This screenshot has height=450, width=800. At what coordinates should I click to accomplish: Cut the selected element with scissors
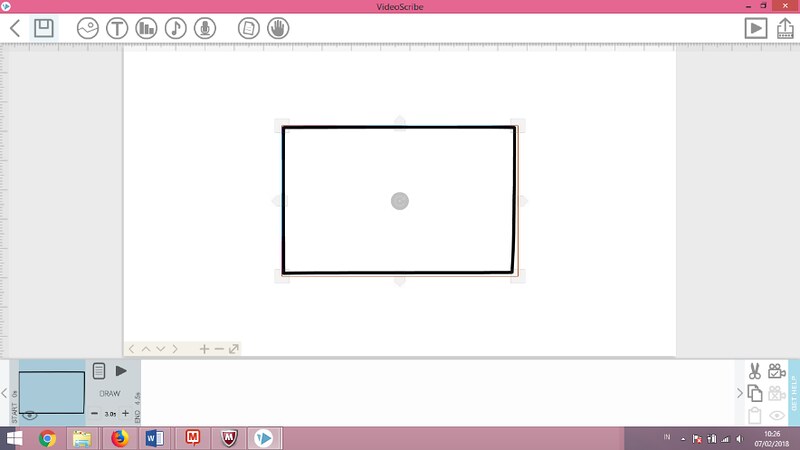coord(755,371)
